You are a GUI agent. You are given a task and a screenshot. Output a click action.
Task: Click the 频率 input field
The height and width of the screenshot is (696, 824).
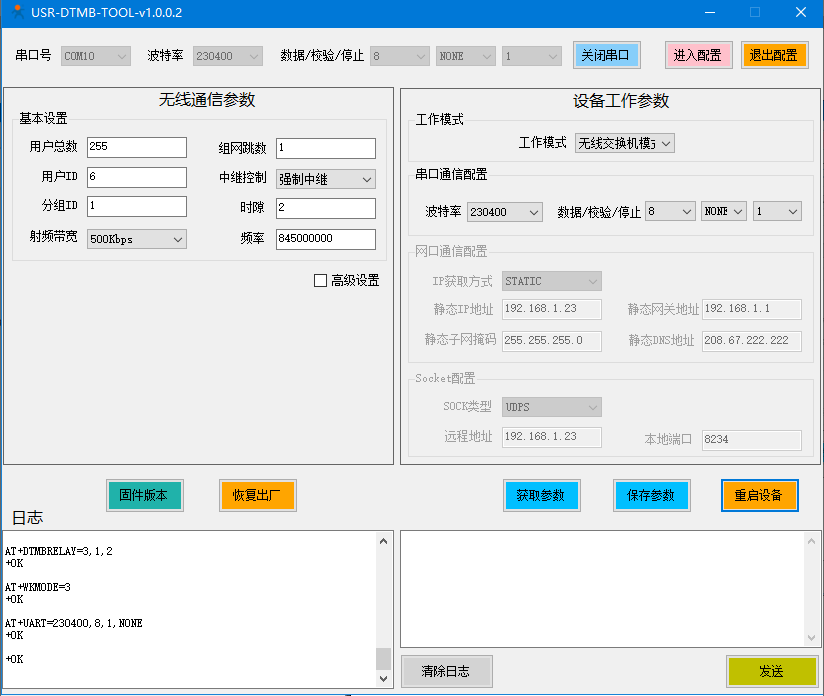pyautogui.click(x=325, y=239)
